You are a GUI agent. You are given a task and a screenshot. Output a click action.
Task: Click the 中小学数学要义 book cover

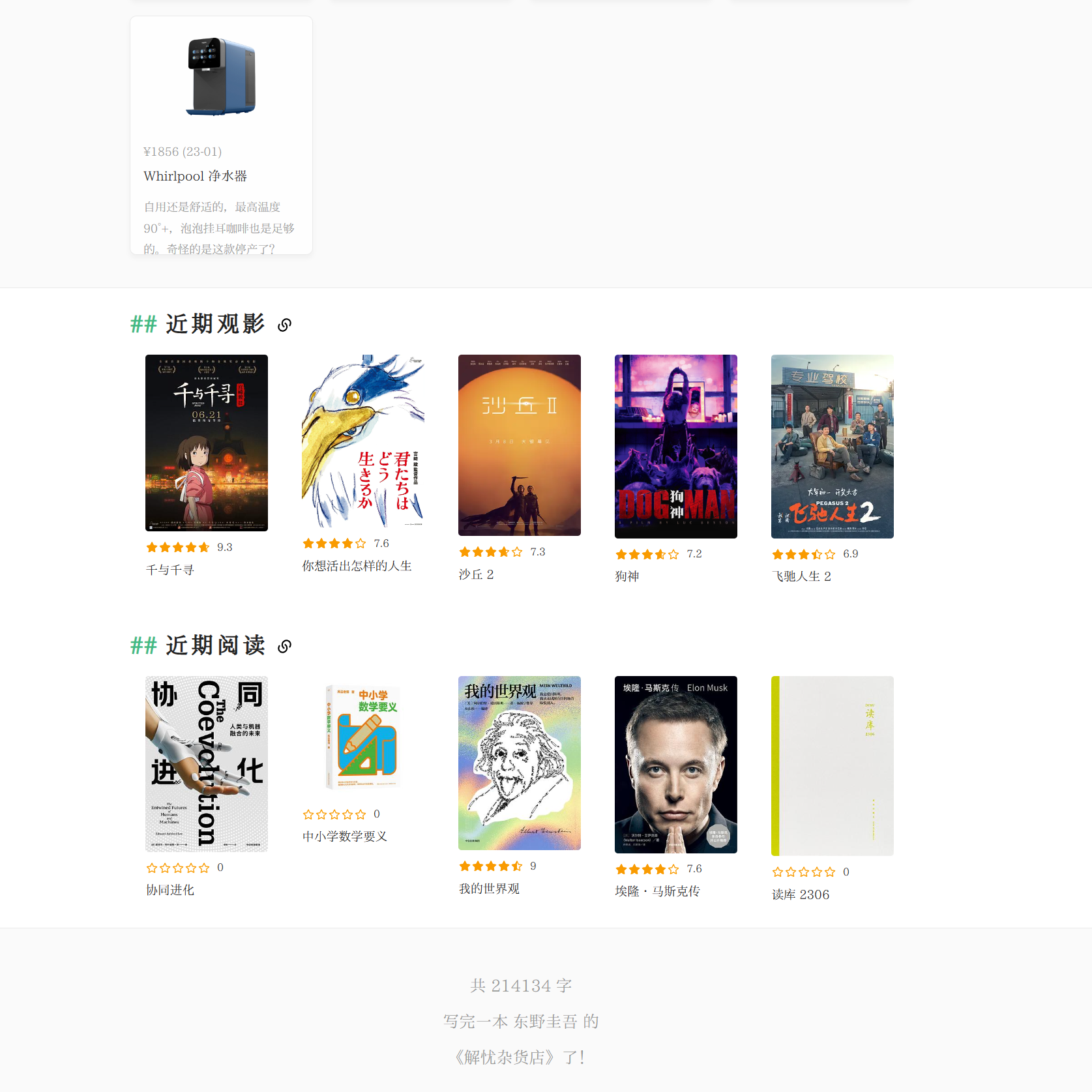(363, 737)
